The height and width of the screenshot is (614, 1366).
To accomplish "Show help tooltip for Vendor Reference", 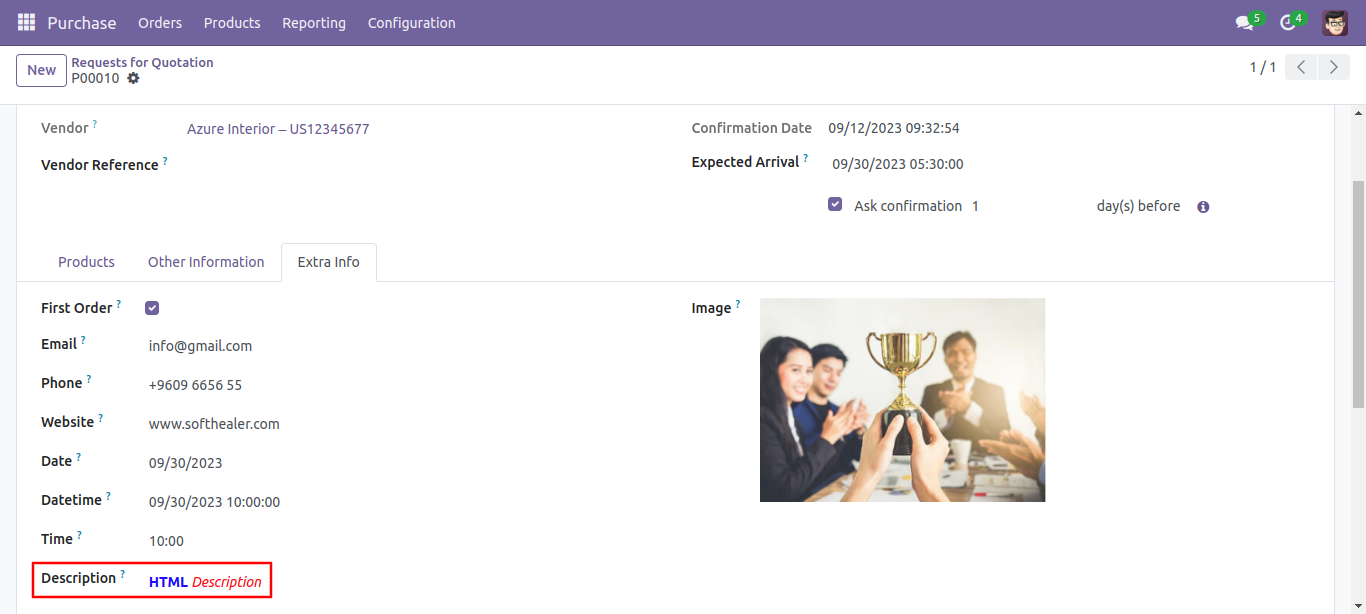I will coord(165,160).
